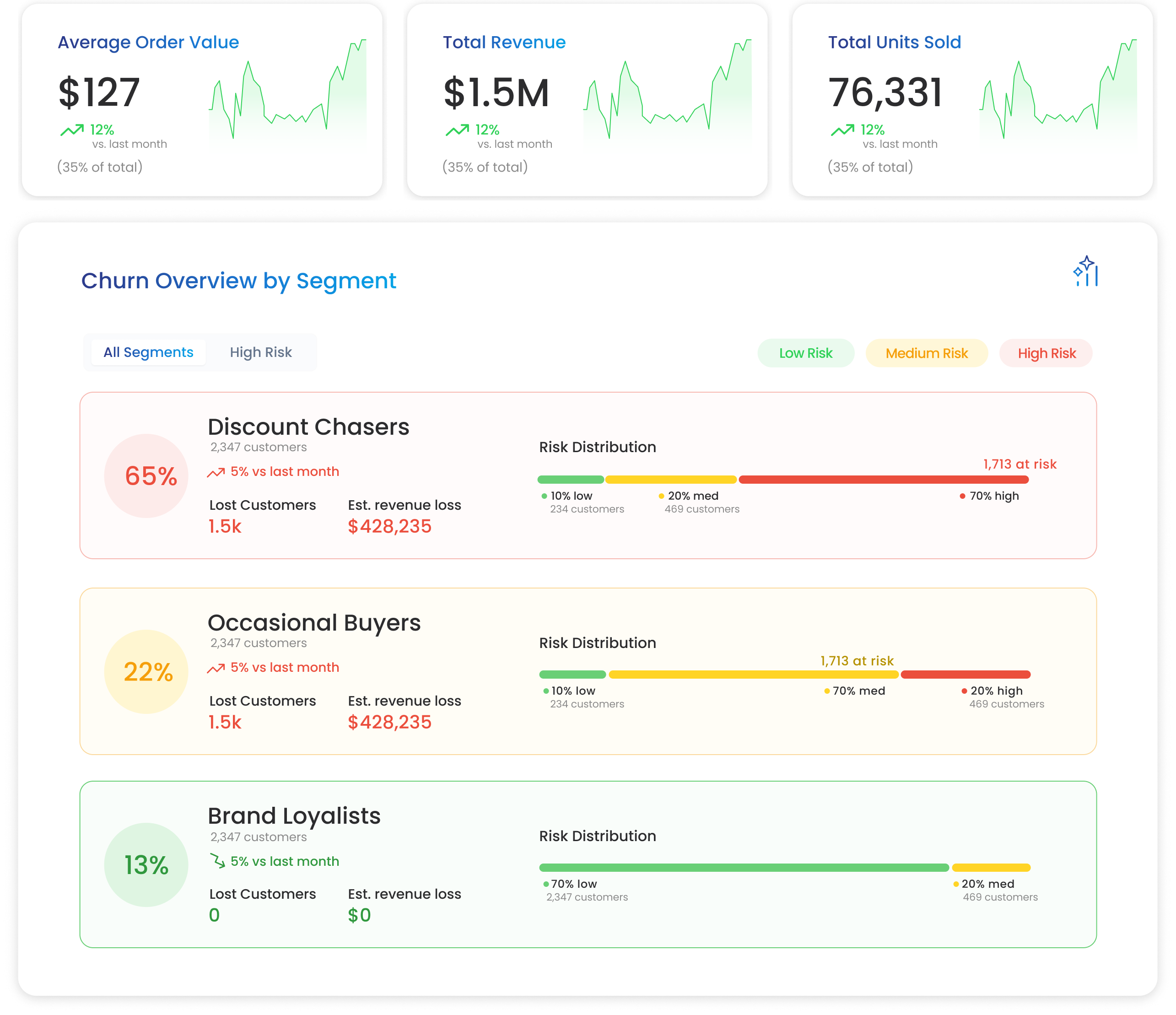Filter by the Low Risk pill
Screen dimensions: 1176x1015
[x=805, y=353]
